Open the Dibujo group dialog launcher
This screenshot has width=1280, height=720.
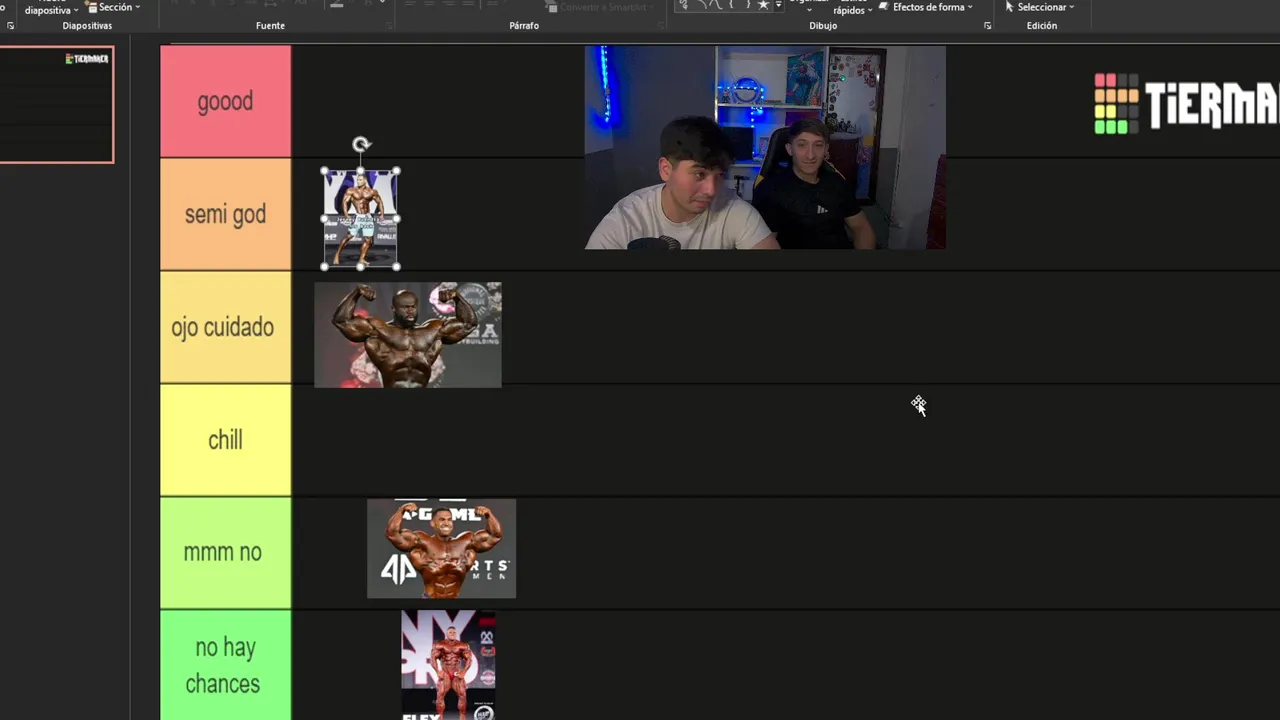988,26
